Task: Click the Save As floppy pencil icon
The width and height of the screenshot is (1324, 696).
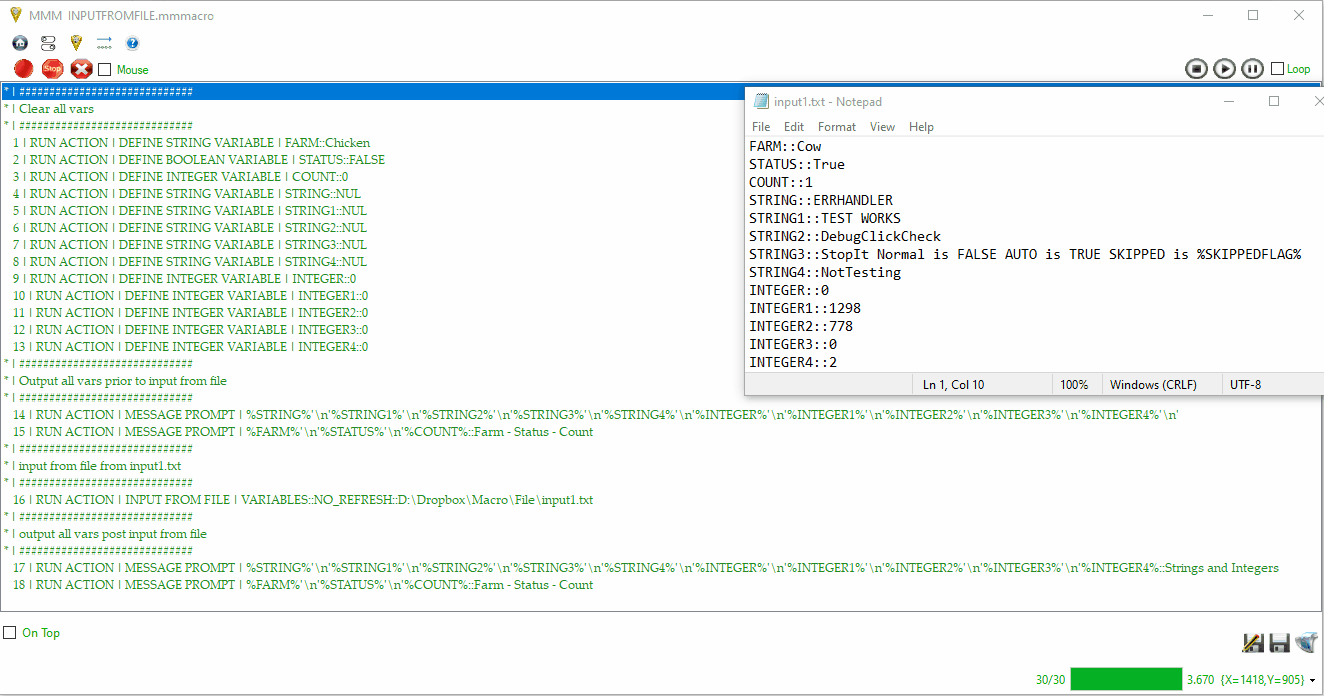Action: [x=1252, y=643]
